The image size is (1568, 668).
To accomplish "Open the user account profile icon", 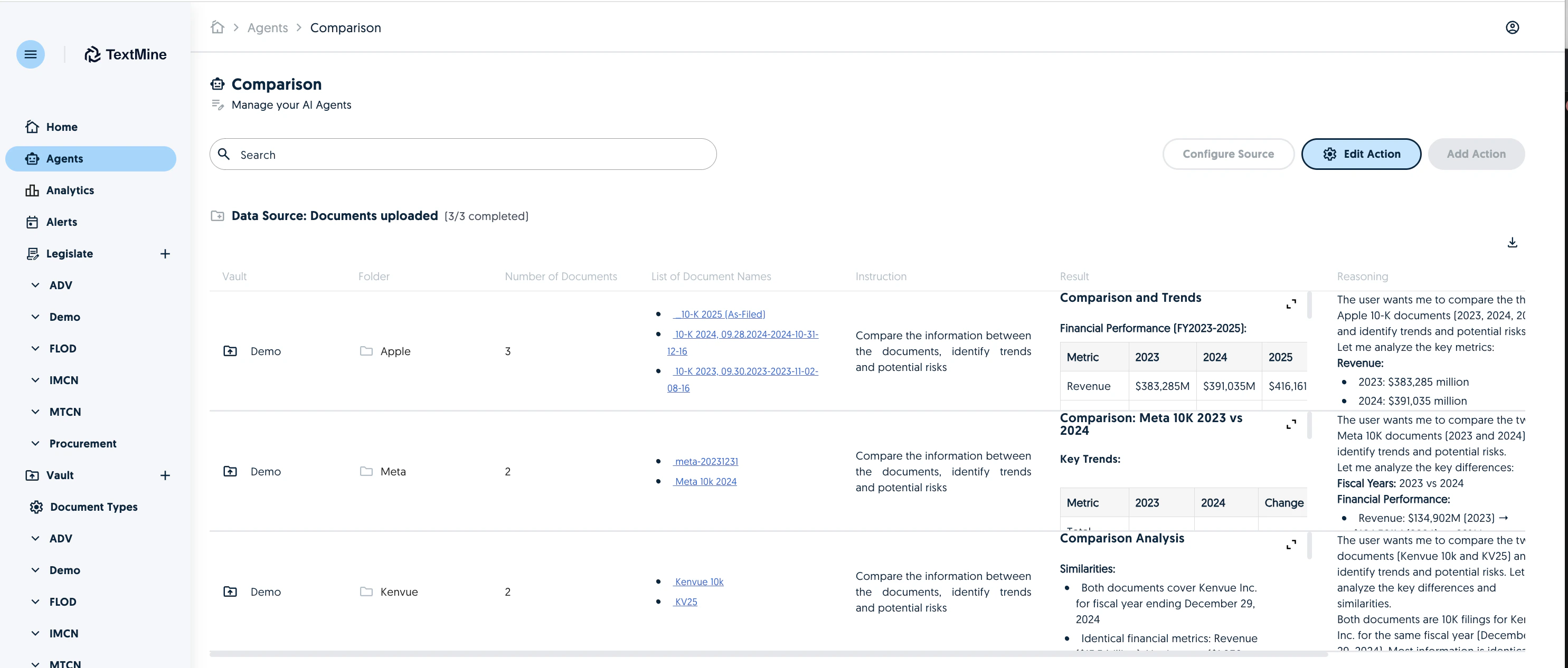I will pos(1512,27).
